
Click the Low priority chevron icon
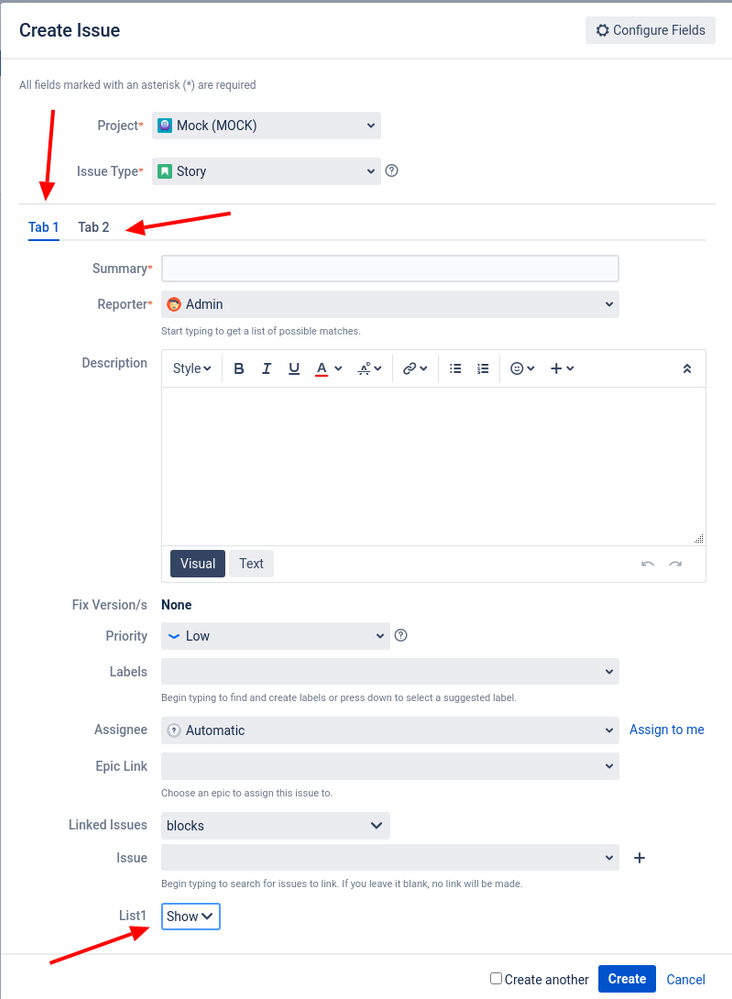point(174,636)
